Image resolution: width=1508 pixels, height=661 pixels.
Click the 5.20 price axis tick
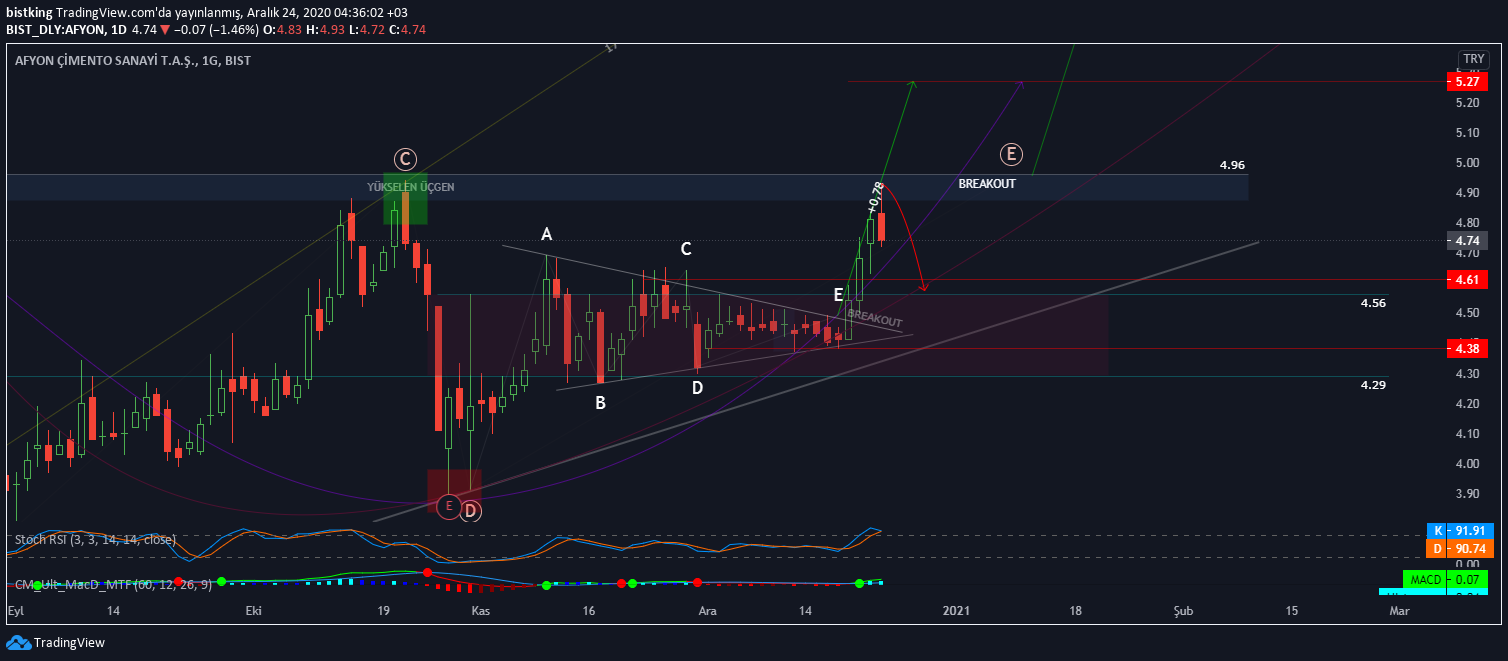tap(1468, 103)
